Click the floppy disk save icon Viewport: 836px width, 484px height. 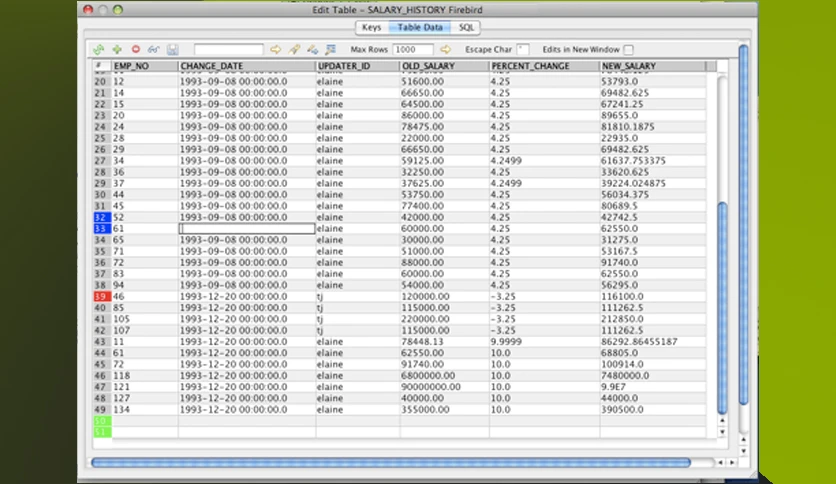[x=172, y=50]
